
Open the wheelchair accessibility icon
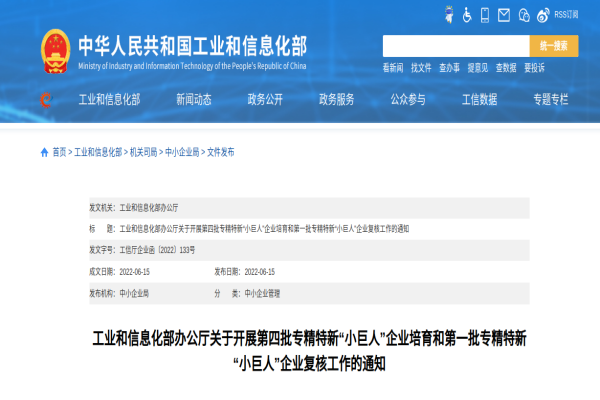467,15
